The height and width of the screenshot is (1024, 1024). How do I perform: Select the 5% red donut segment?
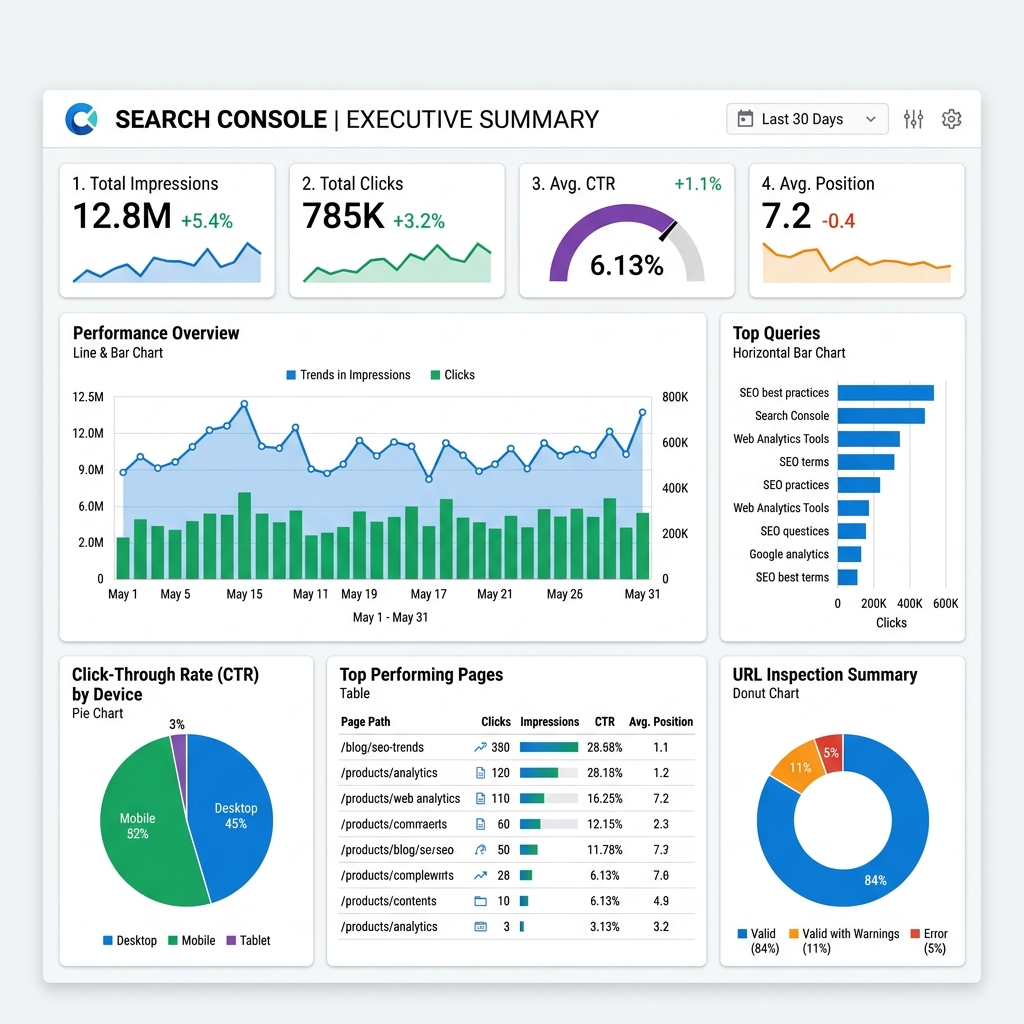(830, 753)
